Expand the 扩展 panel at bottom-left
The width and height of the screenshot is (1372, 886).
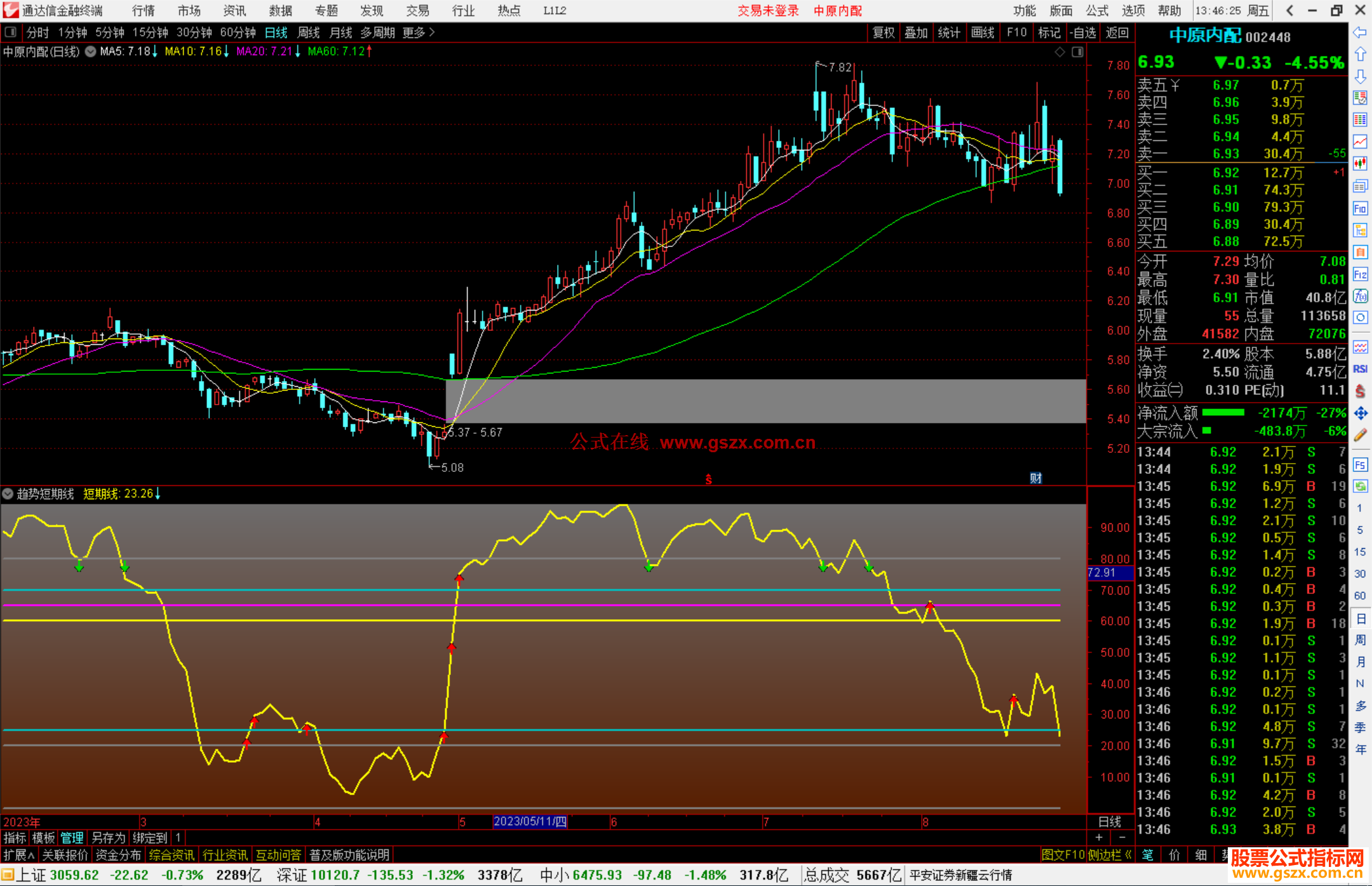click(x=19, y=855)
